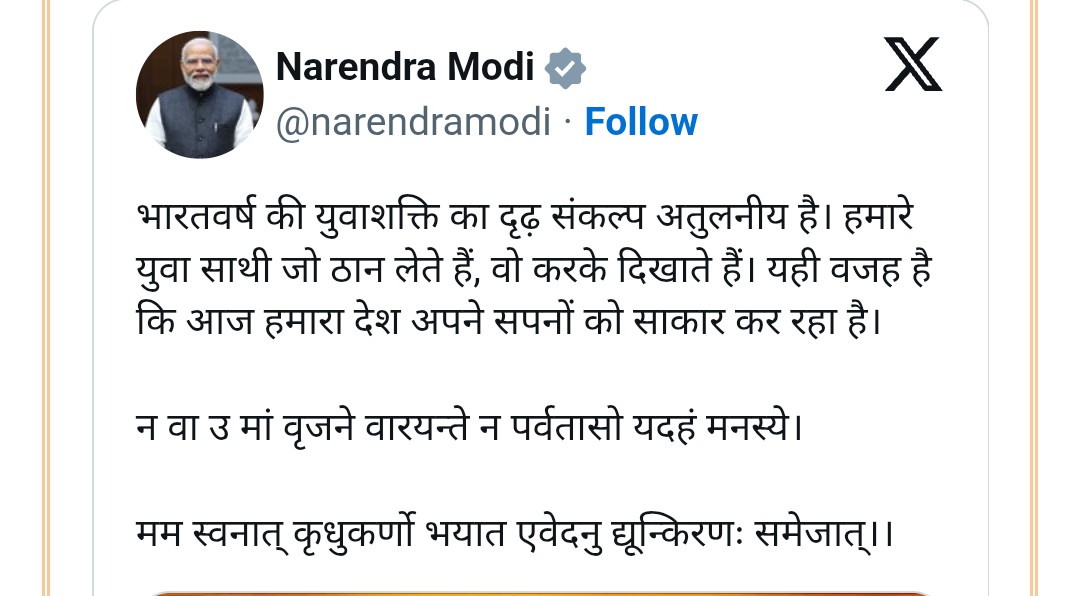Click the verified badge beside the author name
This screenshot has height=596, width=1074.
tap(564, 67)
